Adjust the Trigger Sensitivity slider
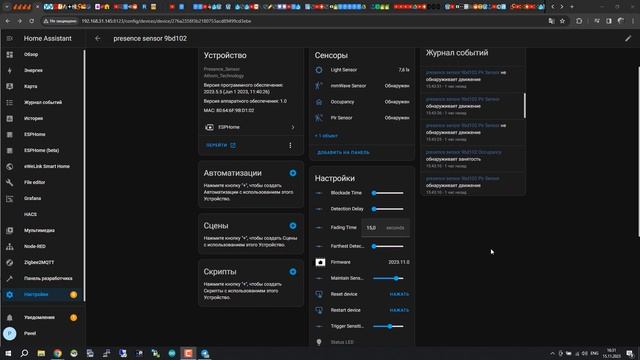This screenshot has width=640, height=360. coord(388,326)
